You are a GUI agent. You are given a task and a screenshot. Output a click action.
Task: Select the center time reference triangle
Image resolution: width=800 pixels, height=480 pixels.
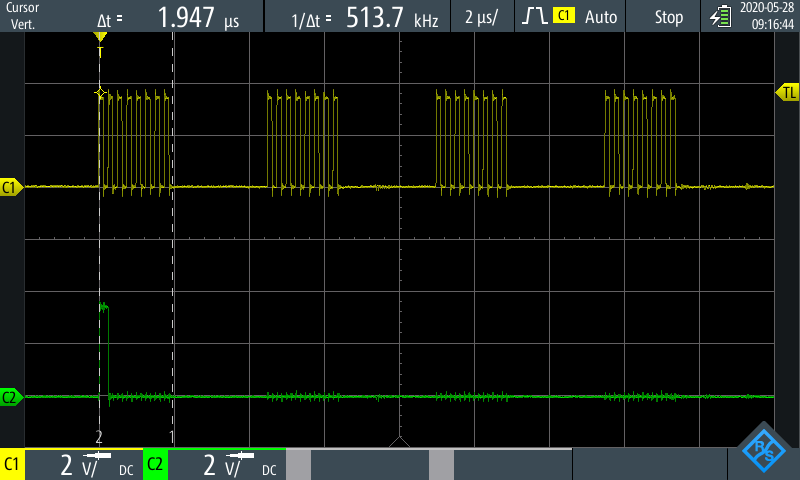click(400, 442)
